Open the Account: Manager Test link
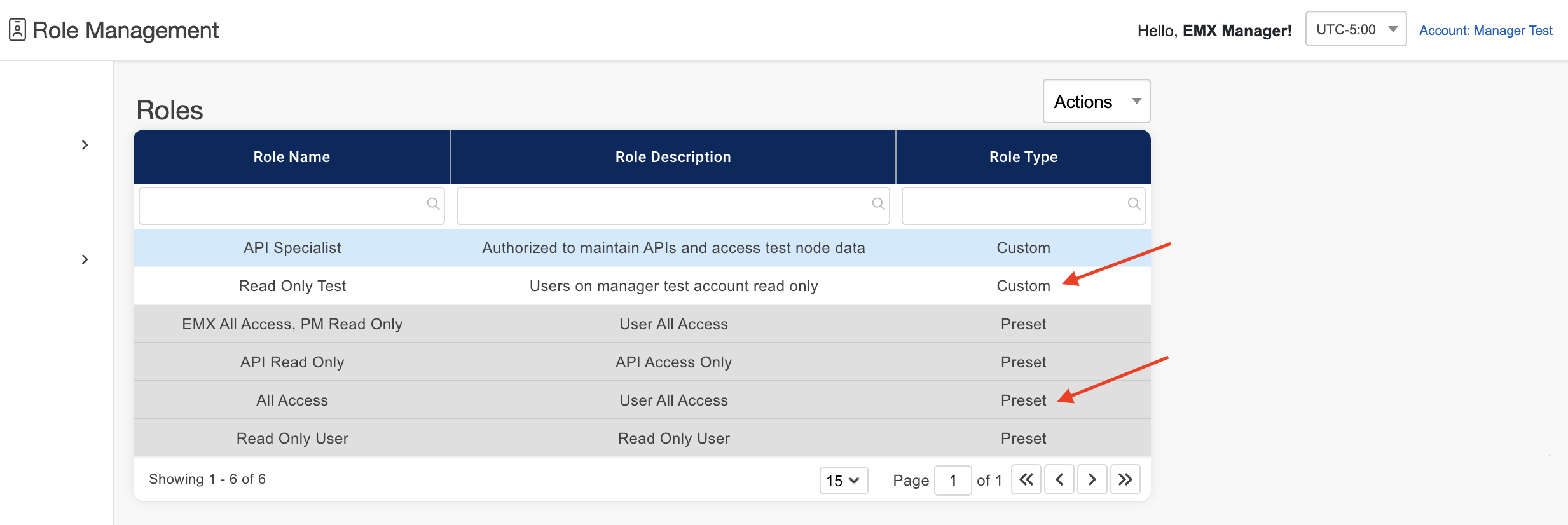Viewport: 1568px width, 525px height. [1485, 31]
